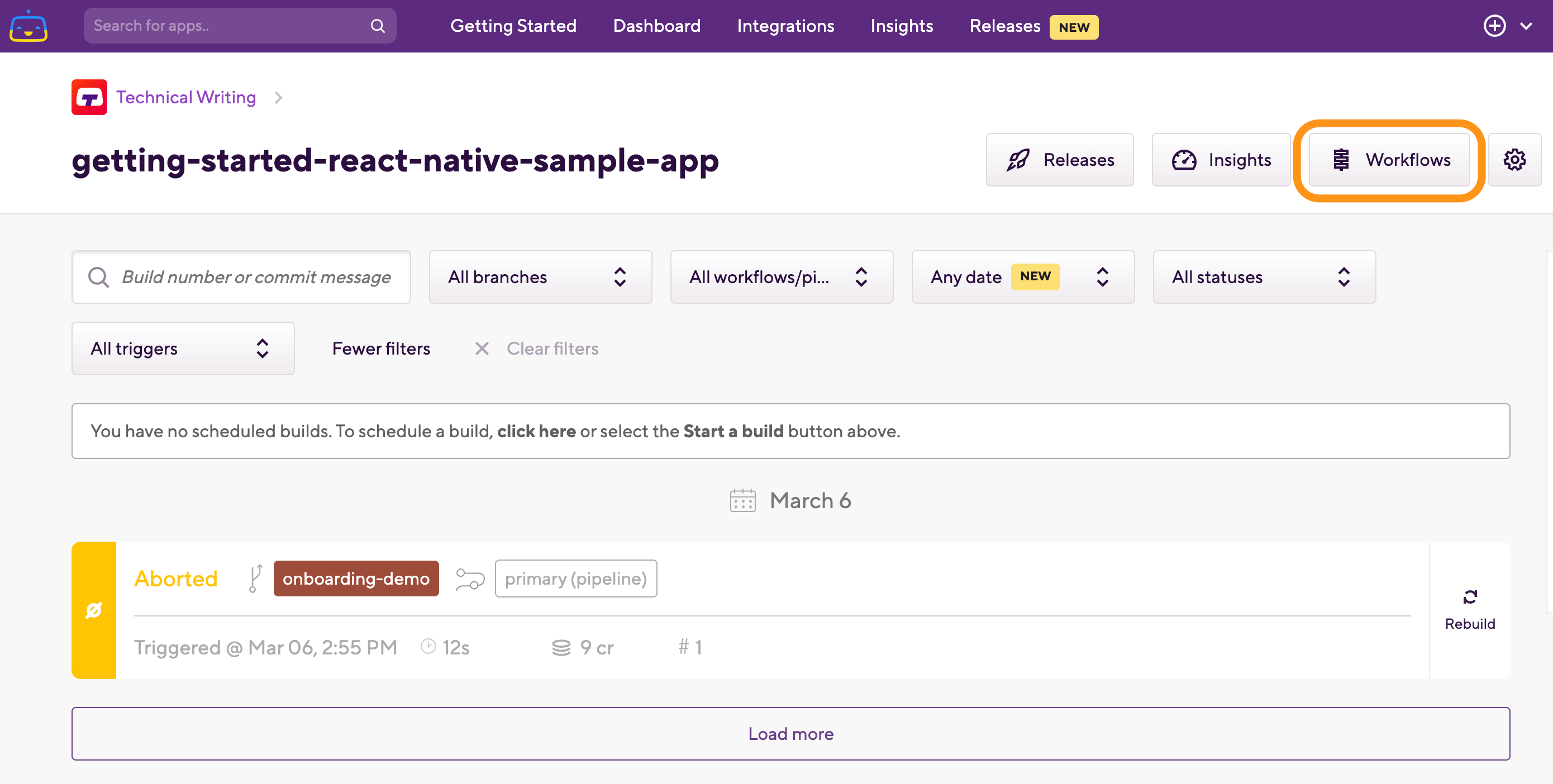1553x784 pixels.
Task: Expand the All triggers dropdown
Action: click(x=183, y=348)
